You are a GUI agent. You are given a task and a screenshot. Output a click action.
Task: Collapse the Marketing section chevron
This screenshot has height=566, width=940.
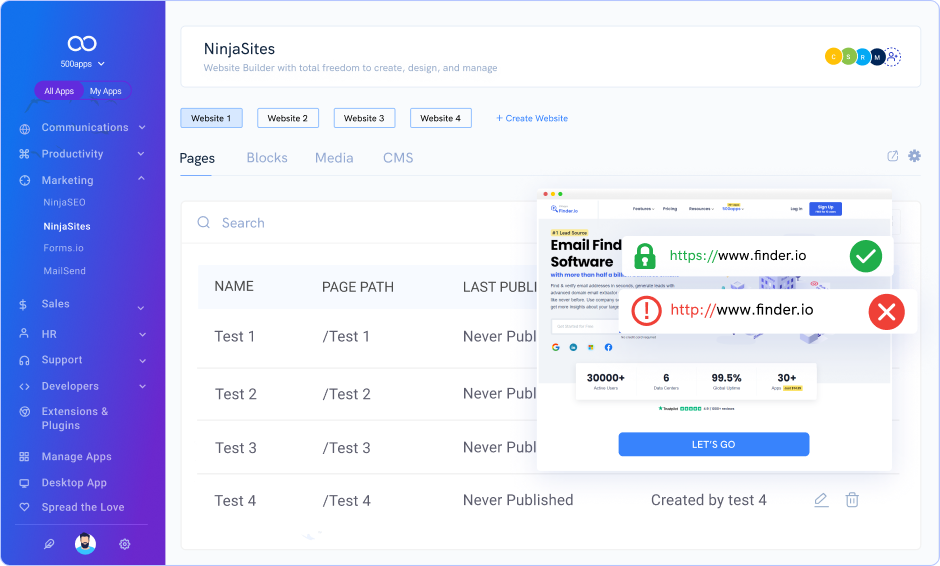pyautogui.click(x=142, y=179)
